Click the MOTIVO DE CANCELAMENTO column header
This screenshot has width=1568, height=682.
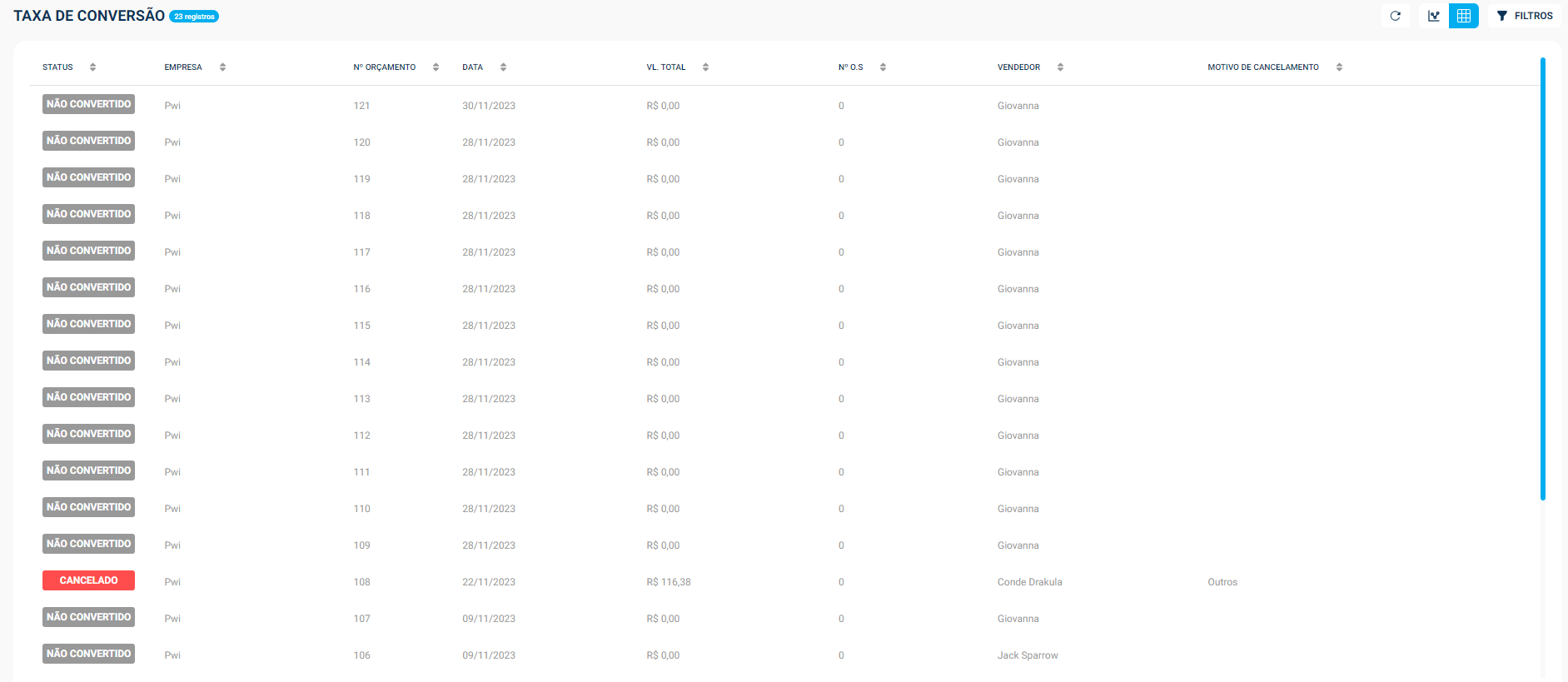point(1262,67)
